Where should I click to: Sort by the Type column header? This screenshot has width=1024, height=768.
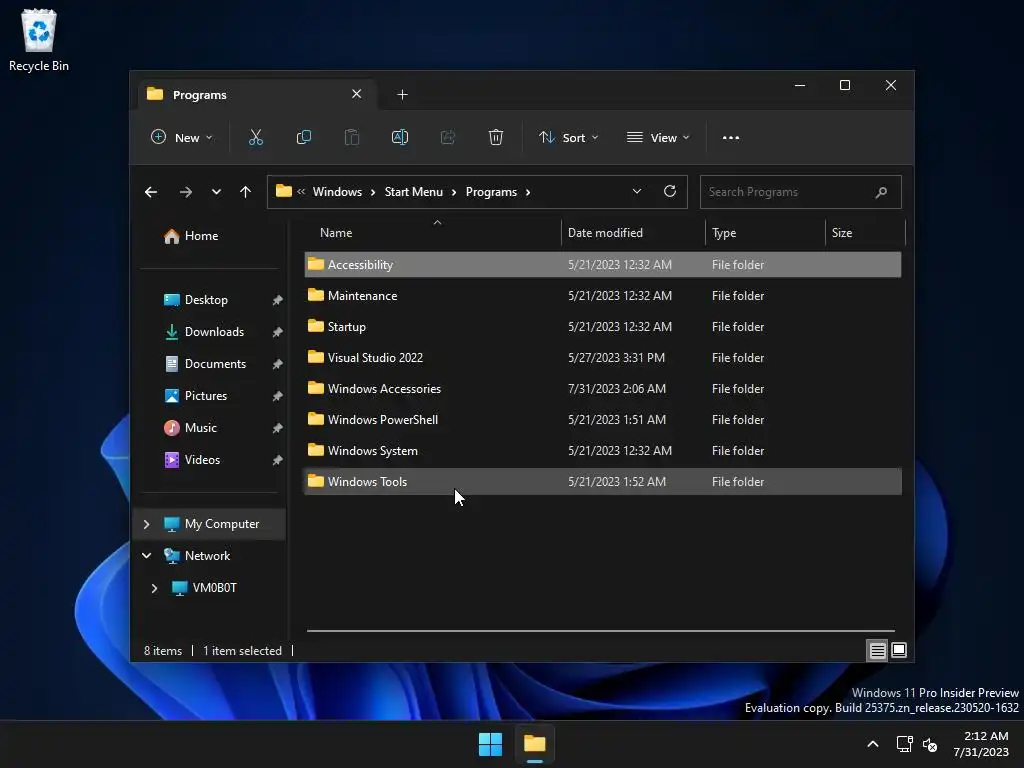(765, 232)
